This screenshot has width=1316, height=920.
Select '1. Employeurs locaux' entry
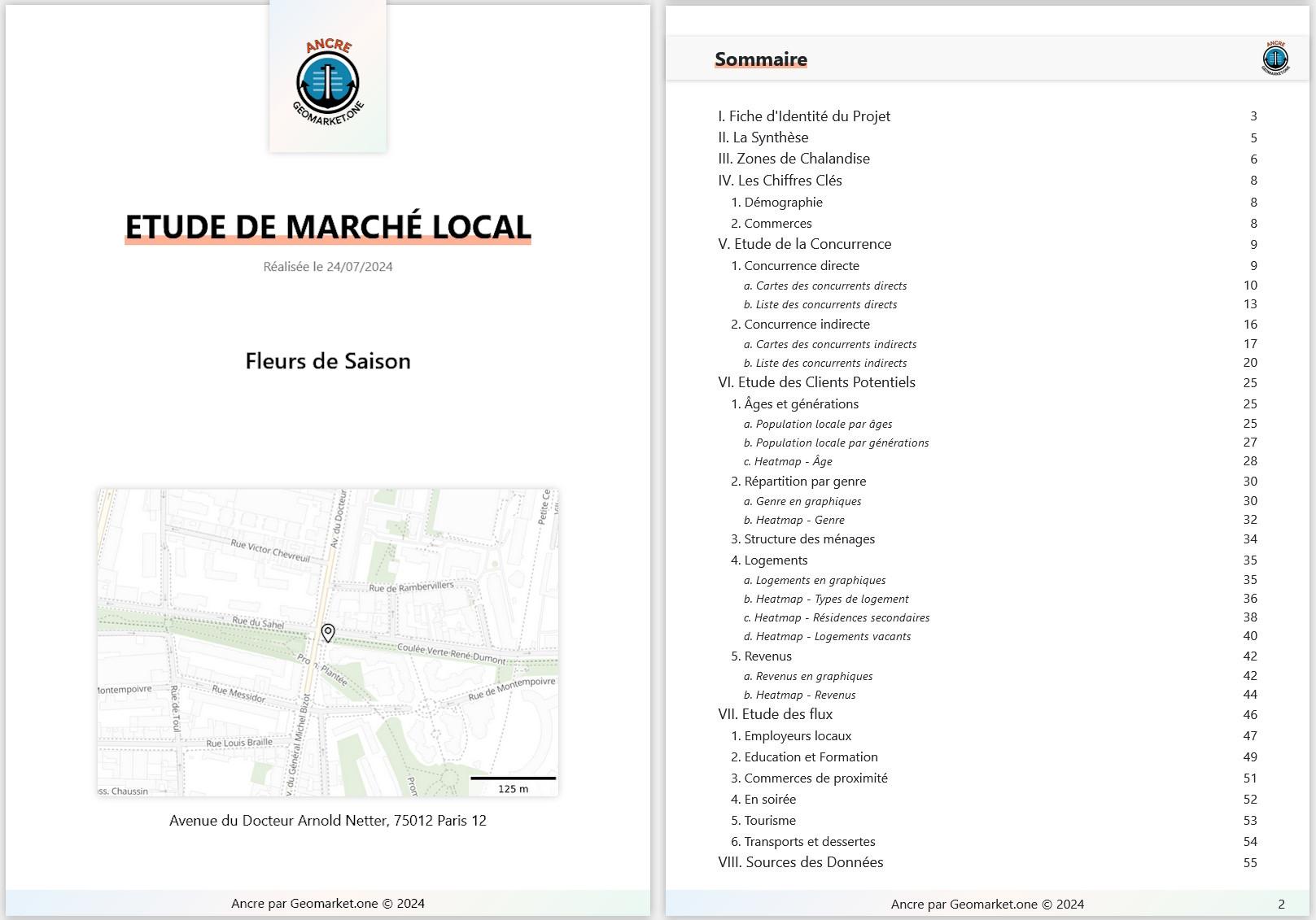coord(791,735)
